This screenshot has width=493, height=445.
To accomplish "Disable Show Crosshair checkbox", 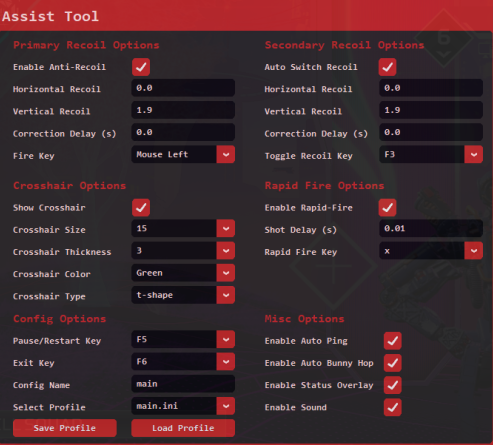I will pyautogui.click(x=141, y=208).
